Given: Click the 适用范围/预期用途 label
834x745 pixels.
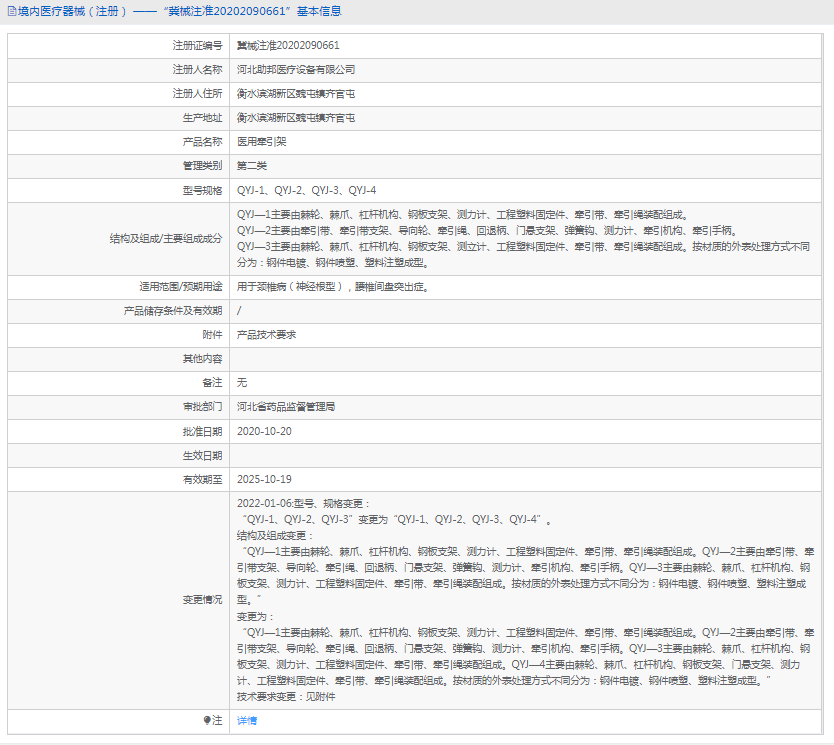Looking at the screenshot, I should pos(180,287).
